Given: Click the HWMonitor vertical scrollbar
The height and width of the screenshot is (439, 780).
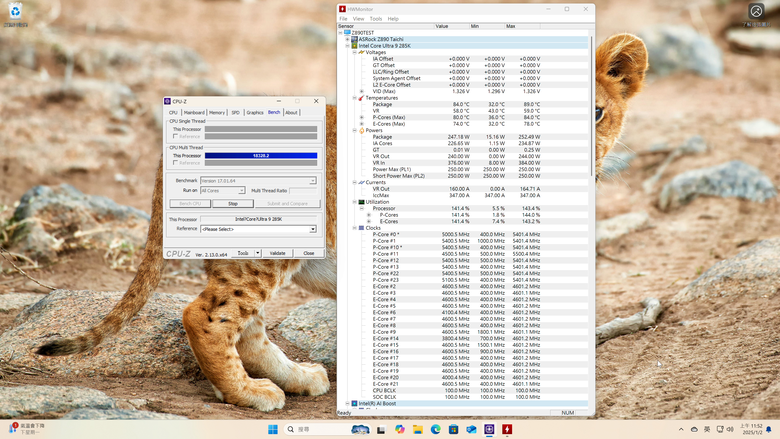Looking at the screenshot, I should [x=591, y=105].
